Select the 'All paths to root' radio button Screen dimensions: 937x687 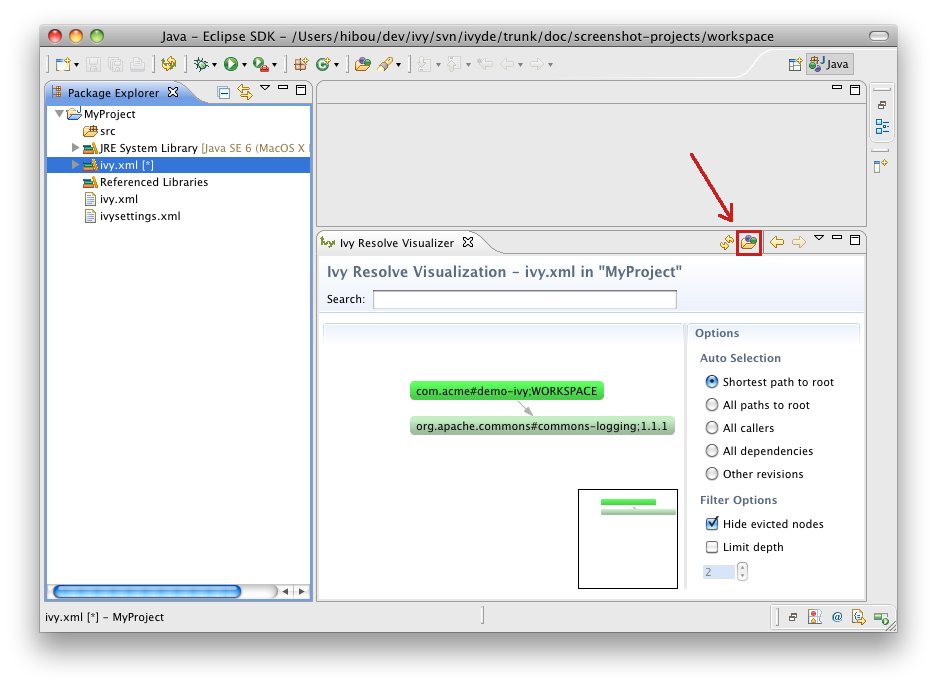tap(712, 405)
